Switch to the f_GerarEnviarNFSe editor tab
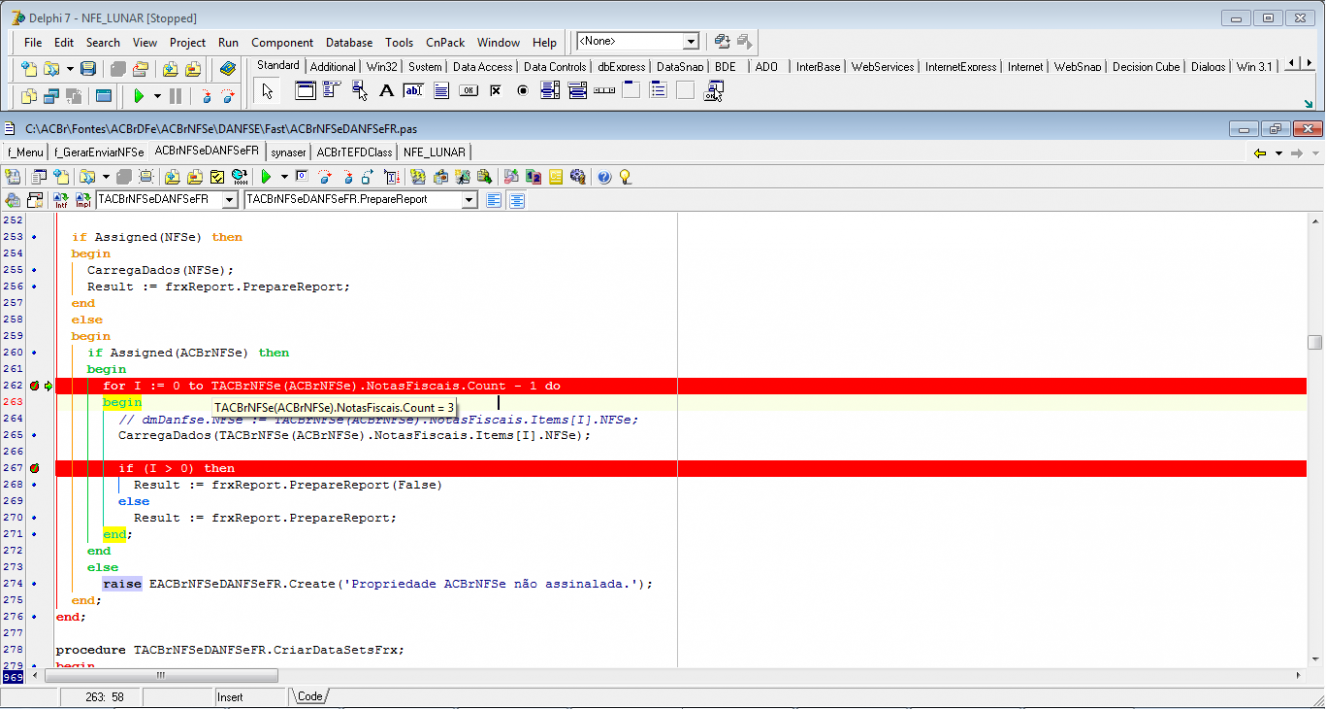 pos(99,152)
